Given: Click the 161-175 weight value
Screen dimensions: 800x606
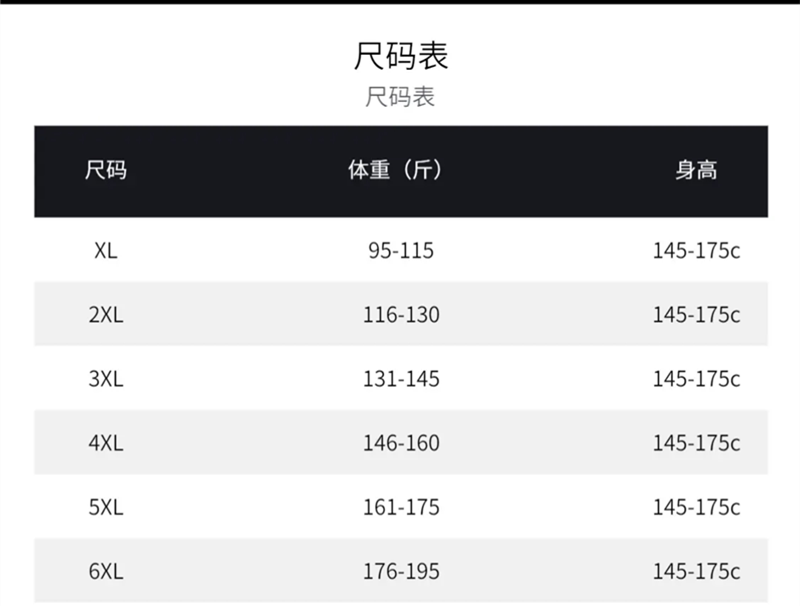Looking at the screenshot, I should 401,507.
